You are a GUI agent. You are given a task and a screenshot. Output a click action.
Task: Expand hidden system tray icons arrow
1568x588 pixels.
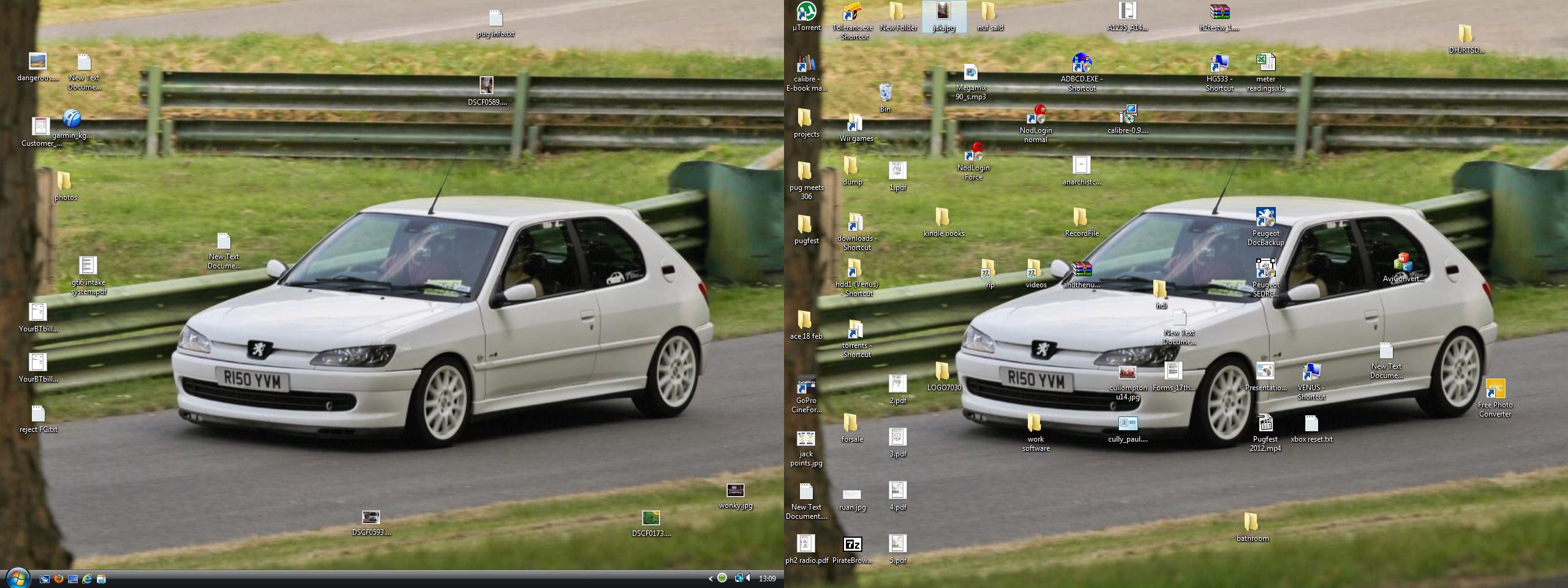[x=710, y=578]
